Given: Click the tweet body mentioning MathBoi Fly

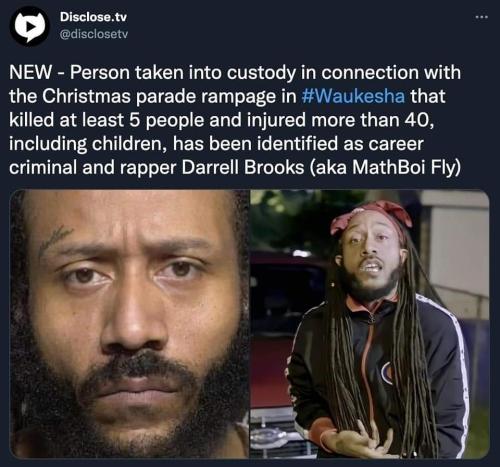Looking at the screenshot, I should click(x=235, y=120).
